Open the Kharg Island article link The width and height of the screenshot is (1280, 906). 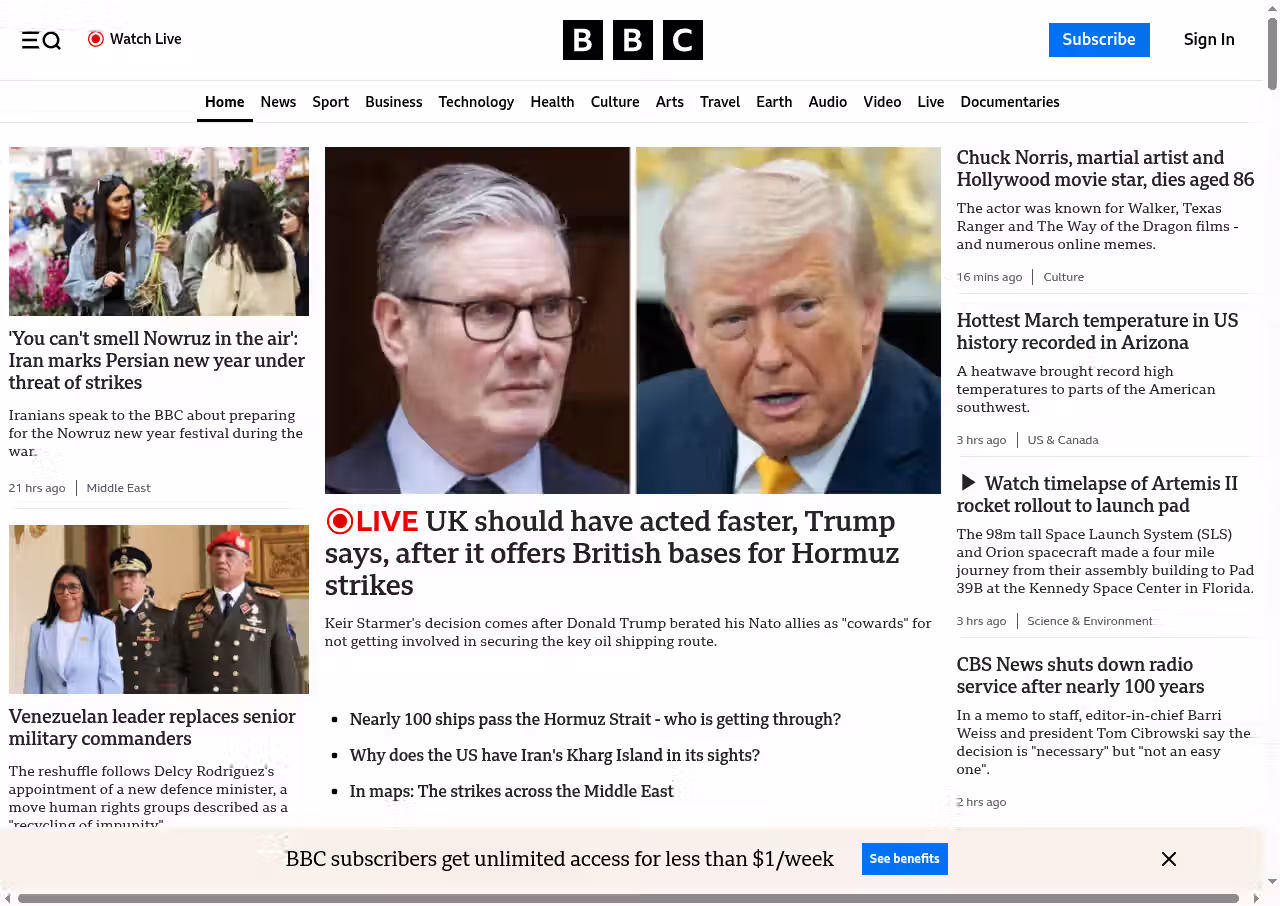click(x=555, y=755)
